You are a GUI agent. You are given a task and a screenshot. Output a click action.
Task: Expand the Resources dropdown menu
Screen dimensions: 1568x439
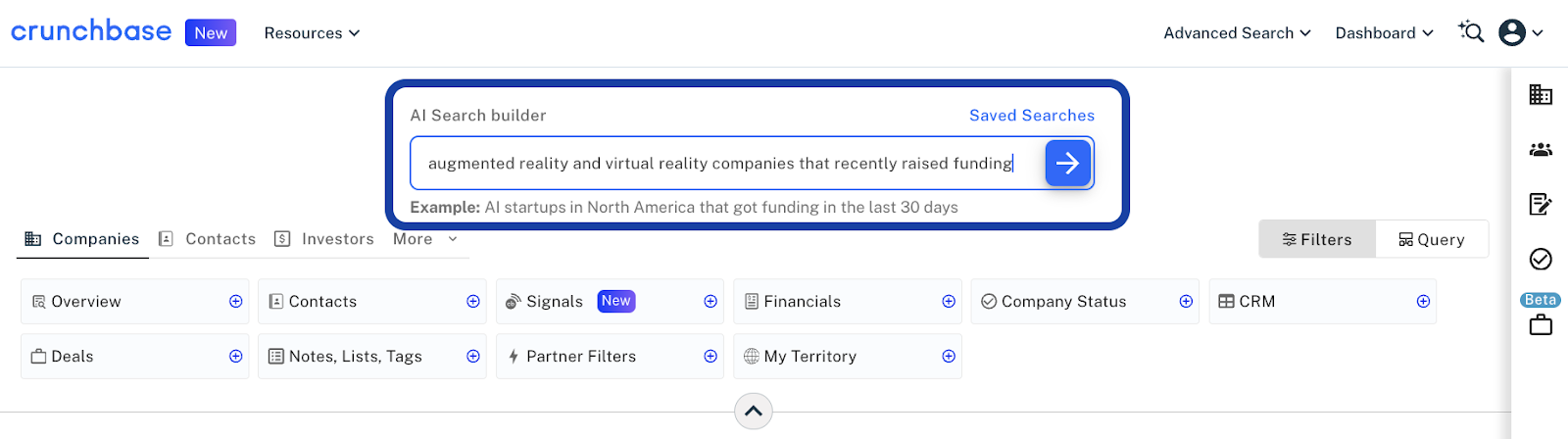click(x=312, y=33)
